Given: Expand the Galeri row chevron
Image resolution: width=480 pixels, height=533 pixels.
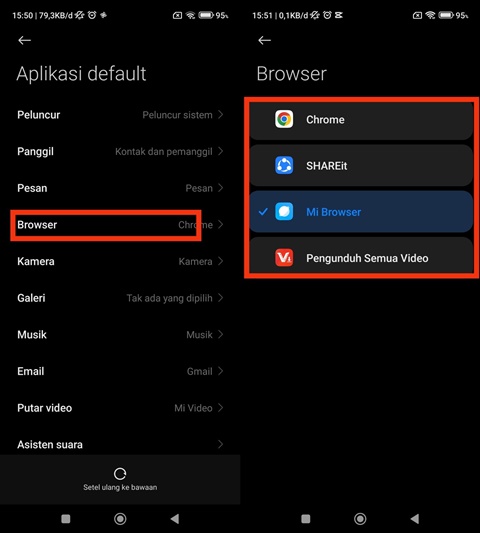Looking at the screenshot, I should click(221, 298).
